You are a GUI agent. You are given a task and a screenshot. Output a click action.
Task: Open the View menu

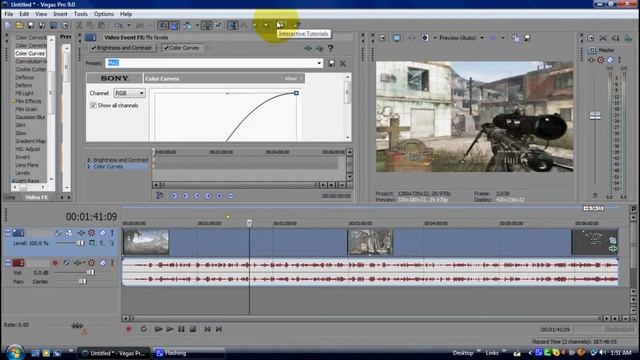[x=41, y=14]
